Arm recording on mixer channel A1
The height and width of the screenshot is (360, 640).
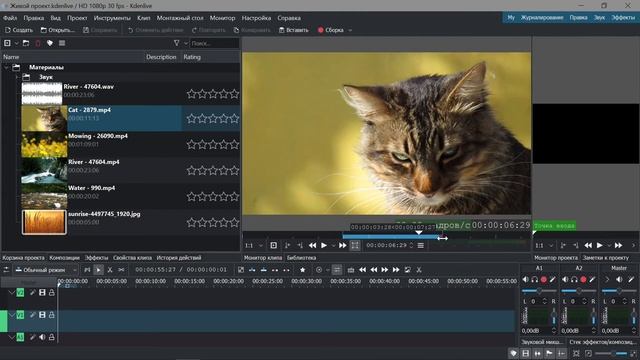544,280
